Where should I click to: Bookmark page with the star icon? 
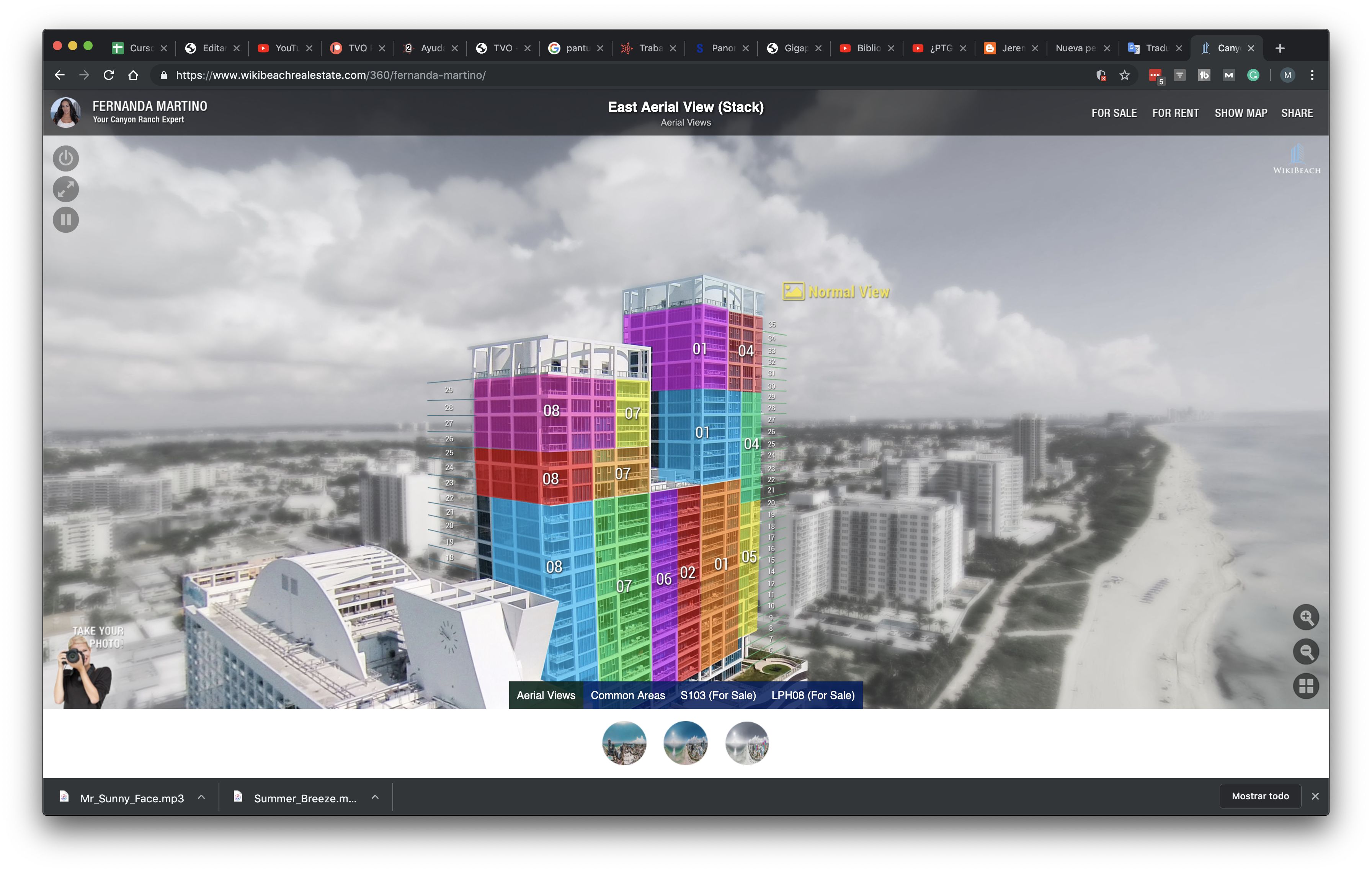click(x=1124, y=75)
